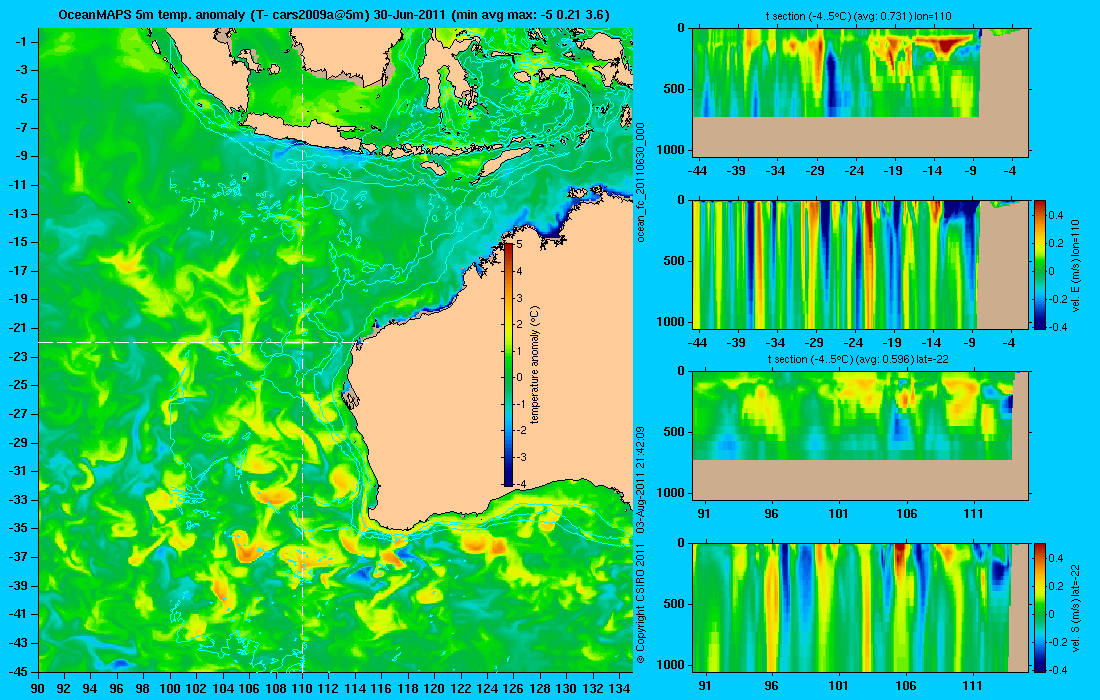Screen dimensions: 1100x700
Task: Click the vertical dashed line at longitude 110
Action: point(302,350)
